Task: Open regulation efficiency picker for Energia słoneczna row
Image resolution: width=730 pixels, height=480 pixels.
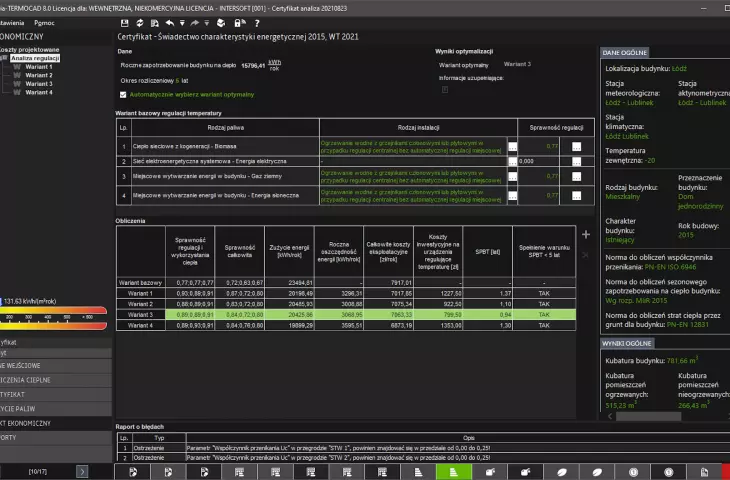Action: 576,196
